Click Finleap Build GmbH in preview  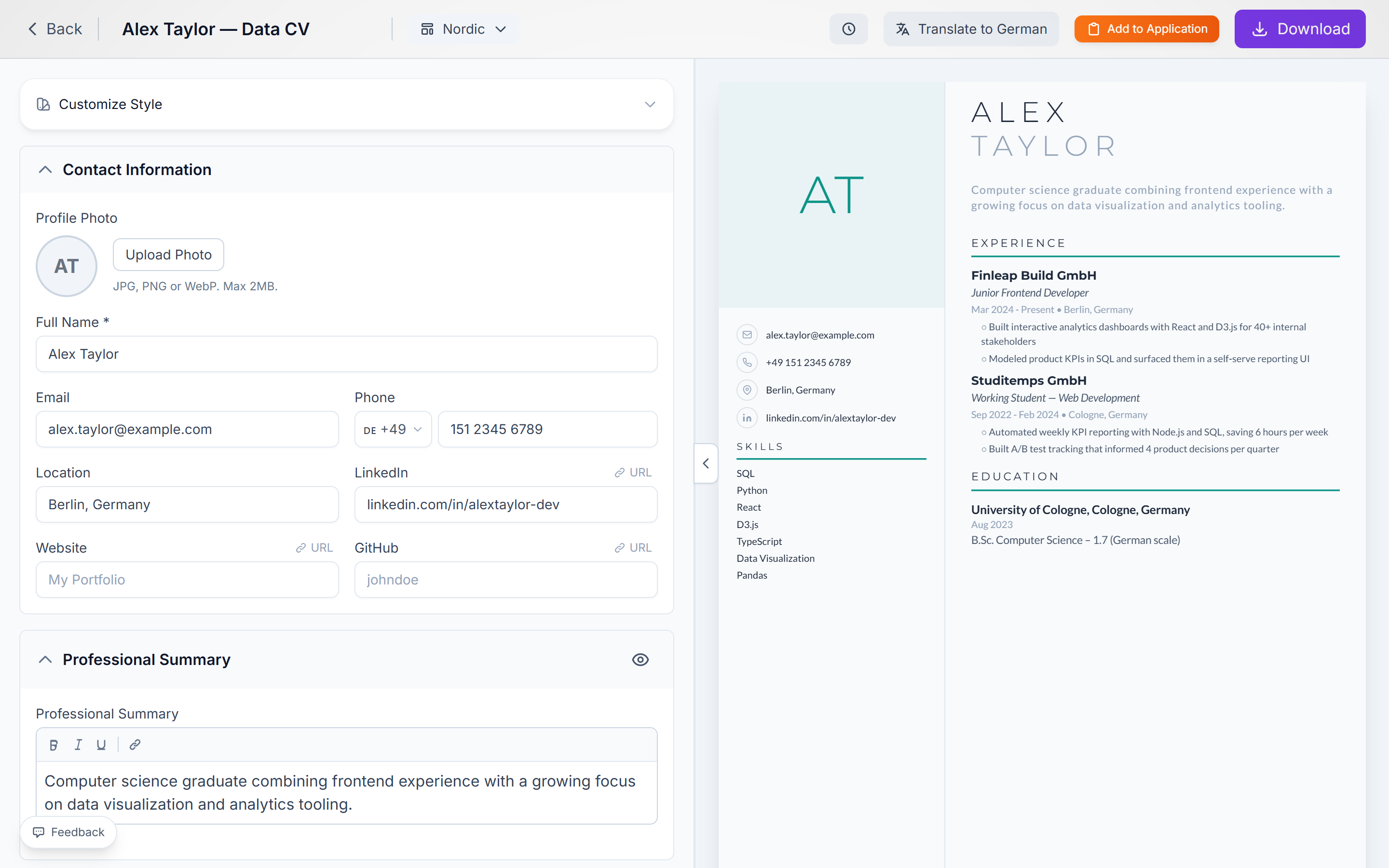point(1033,275)
